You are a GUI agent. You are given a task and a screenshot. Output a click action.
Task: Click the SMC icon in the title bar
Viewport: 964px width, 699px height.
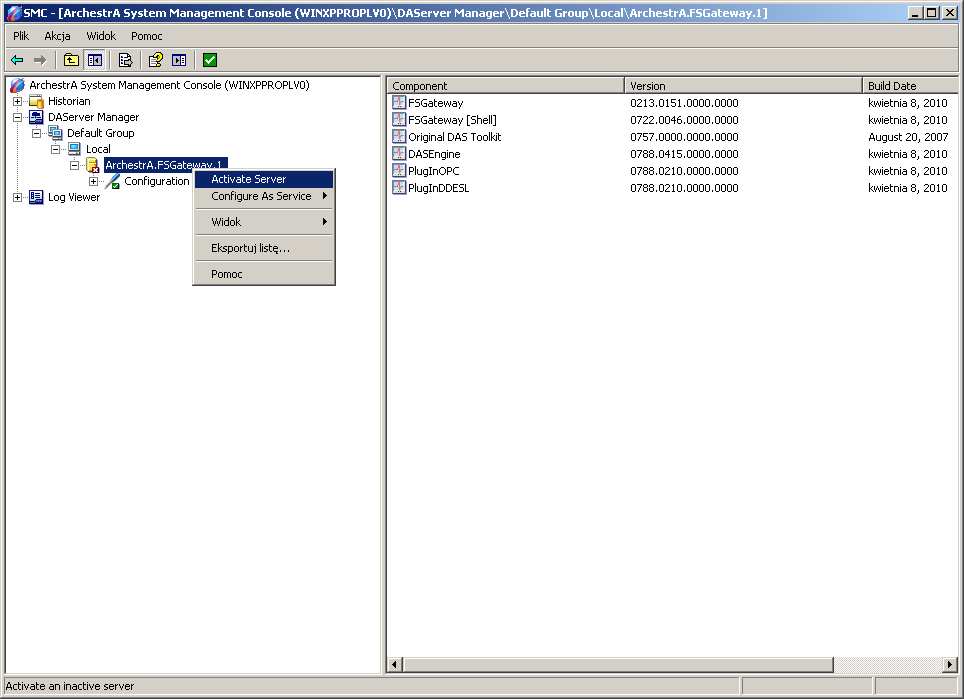pyautogui.click(x=14, y=13)
